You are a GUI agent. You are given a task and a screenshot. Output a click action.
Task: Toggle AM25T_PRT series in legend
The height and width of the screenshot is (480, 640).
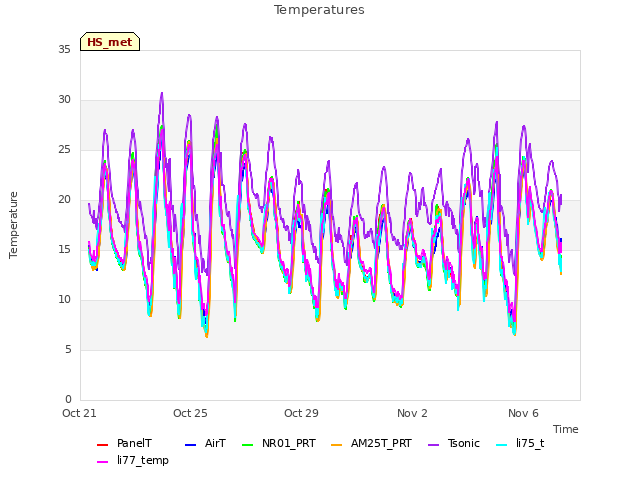click(x=371, y=444)
